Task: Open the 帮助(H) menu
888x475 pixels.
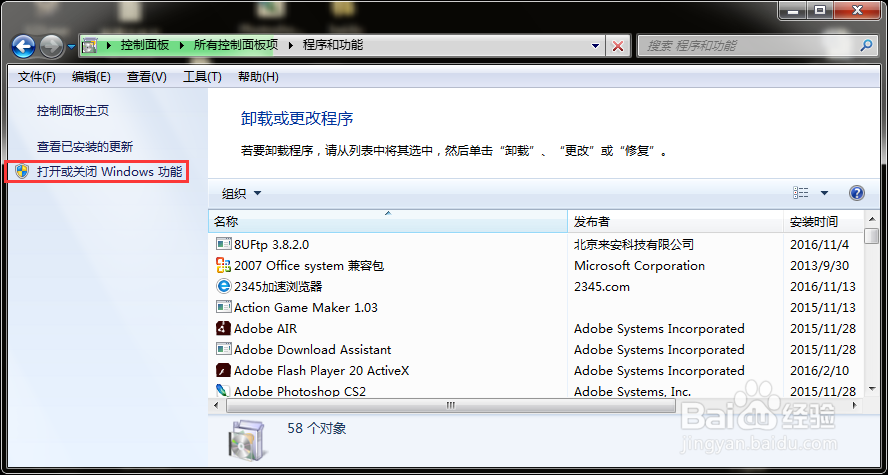Action: [258, 76]
